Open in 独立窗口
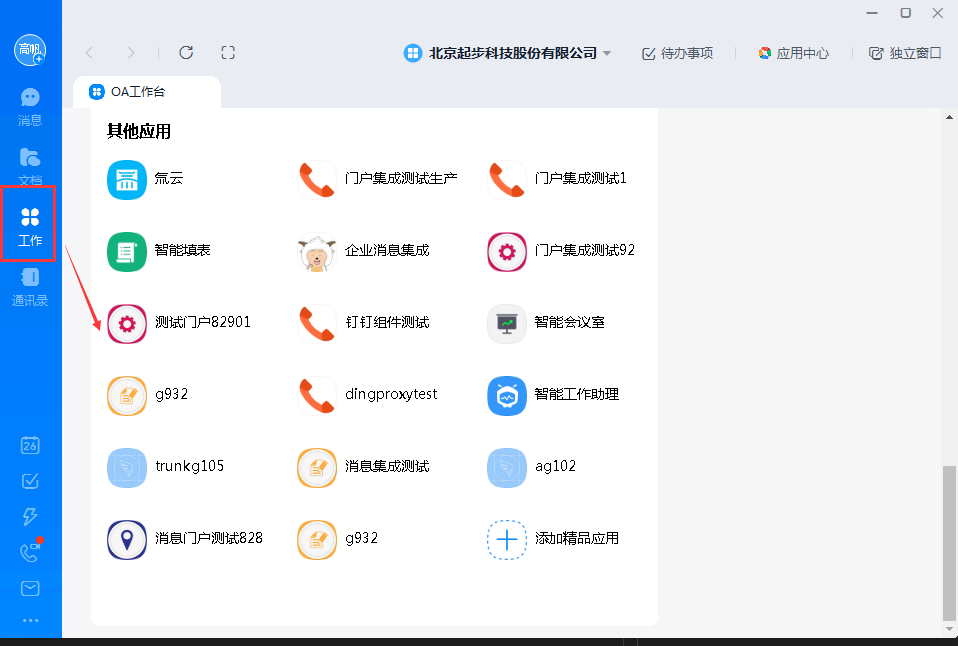958x646 pixels. (905, 53)
